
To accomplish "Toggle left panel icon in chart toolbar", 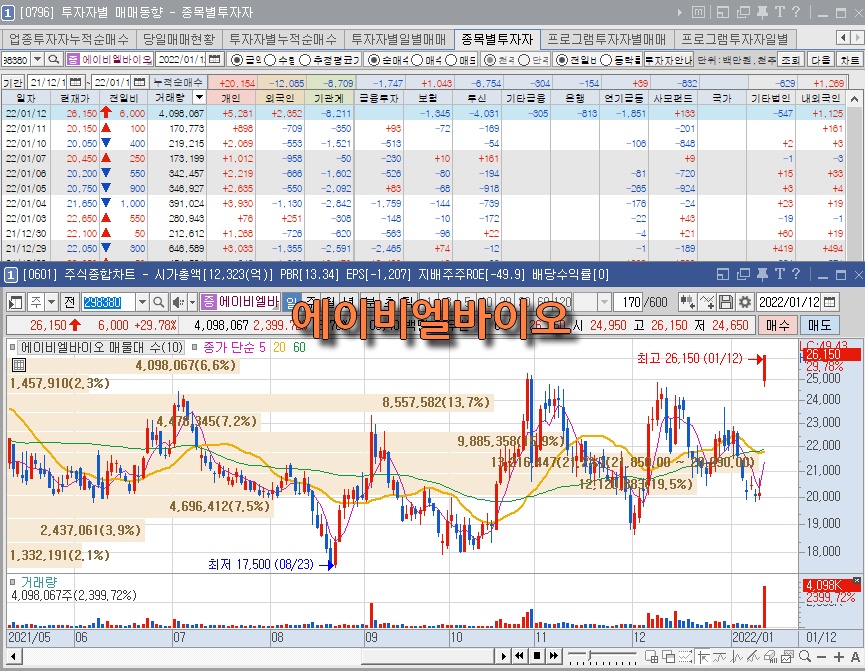I will click(16, 302).
